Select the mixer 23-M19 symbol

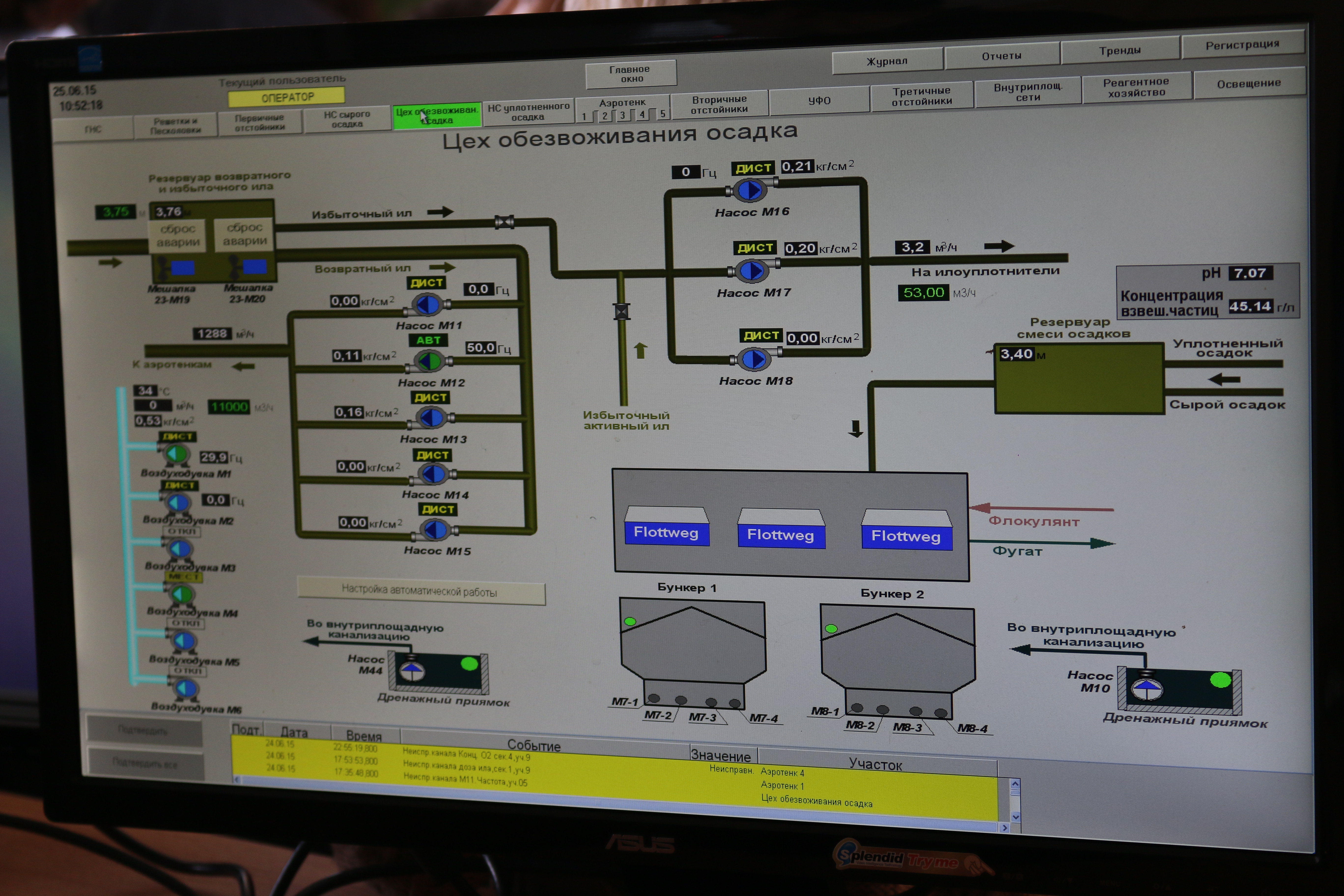point(176,267)
